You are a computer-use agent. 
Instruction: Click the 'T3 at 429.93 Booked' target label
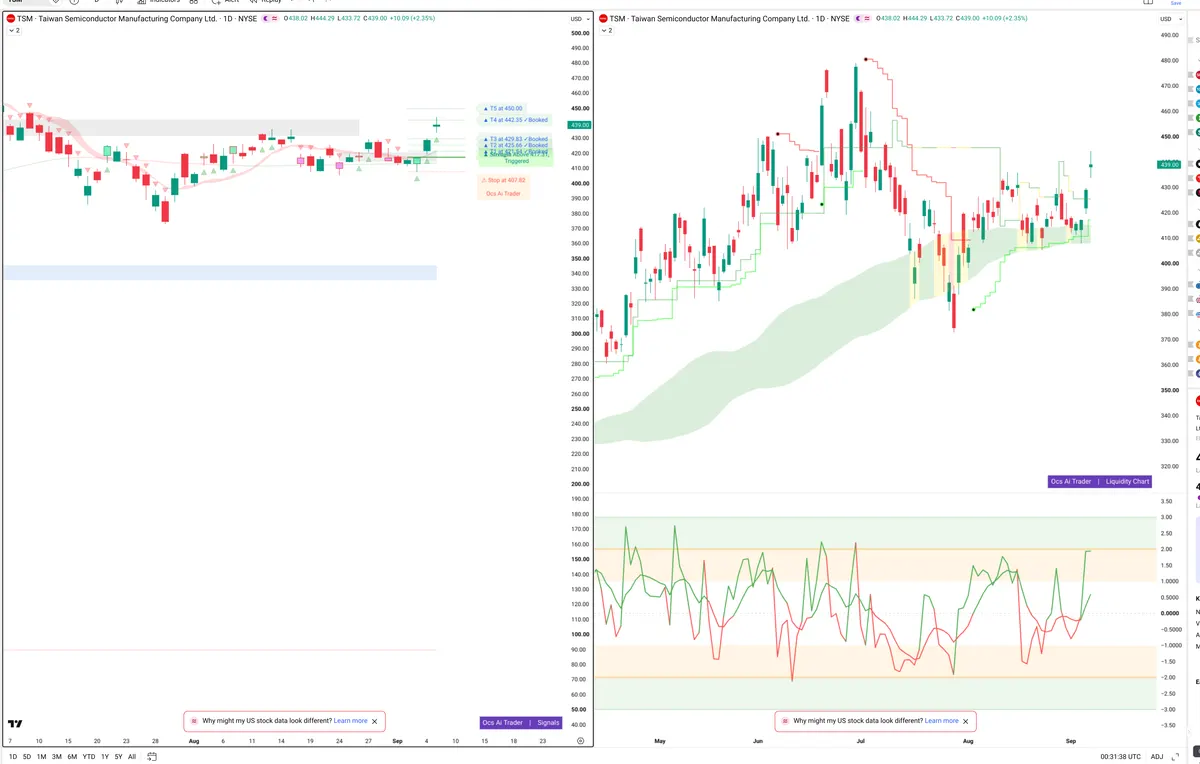pyautogui.click(x=516, y=139)
